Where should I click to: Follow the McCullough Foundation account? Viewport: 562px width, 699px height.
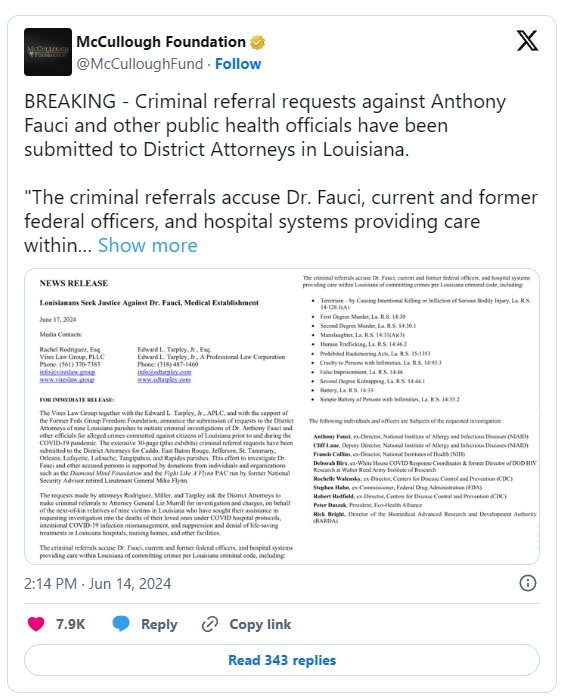238,64
